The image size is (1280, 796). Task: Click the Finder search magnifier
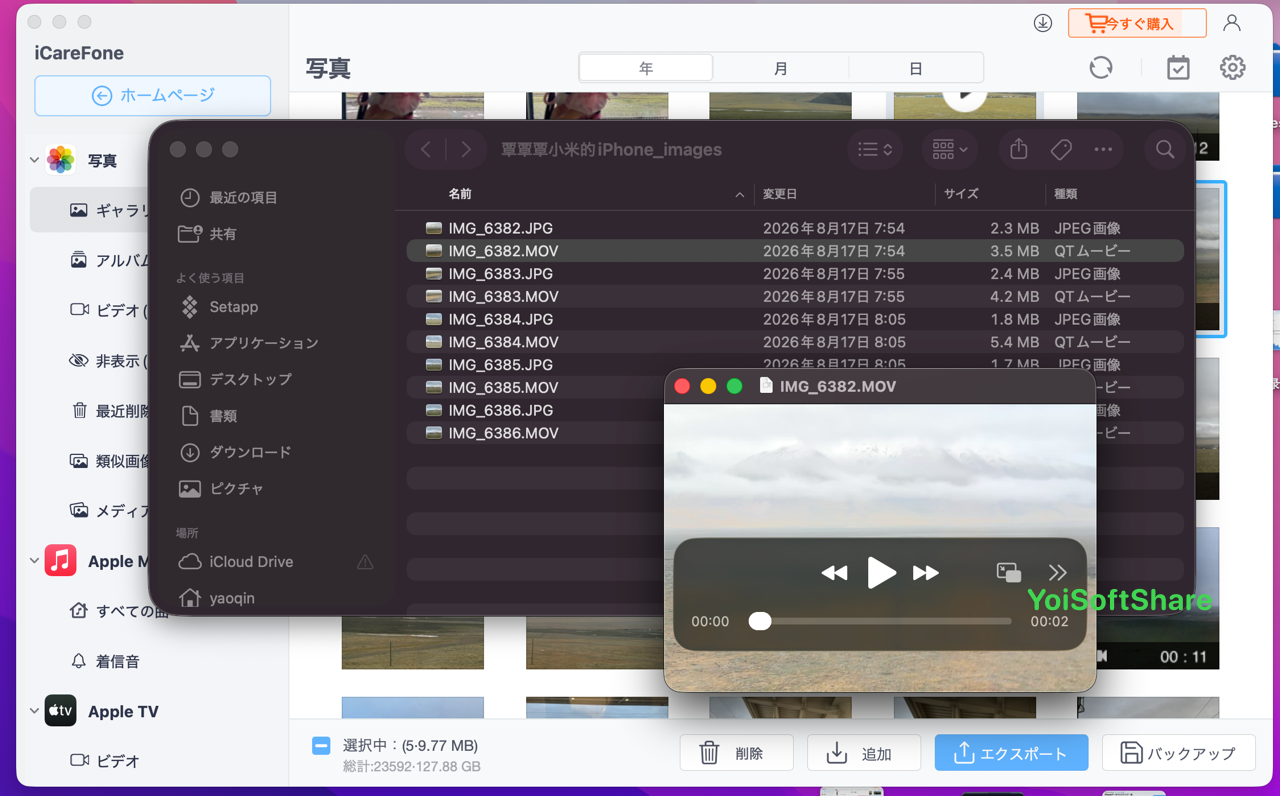click(x=1165, y=149)
